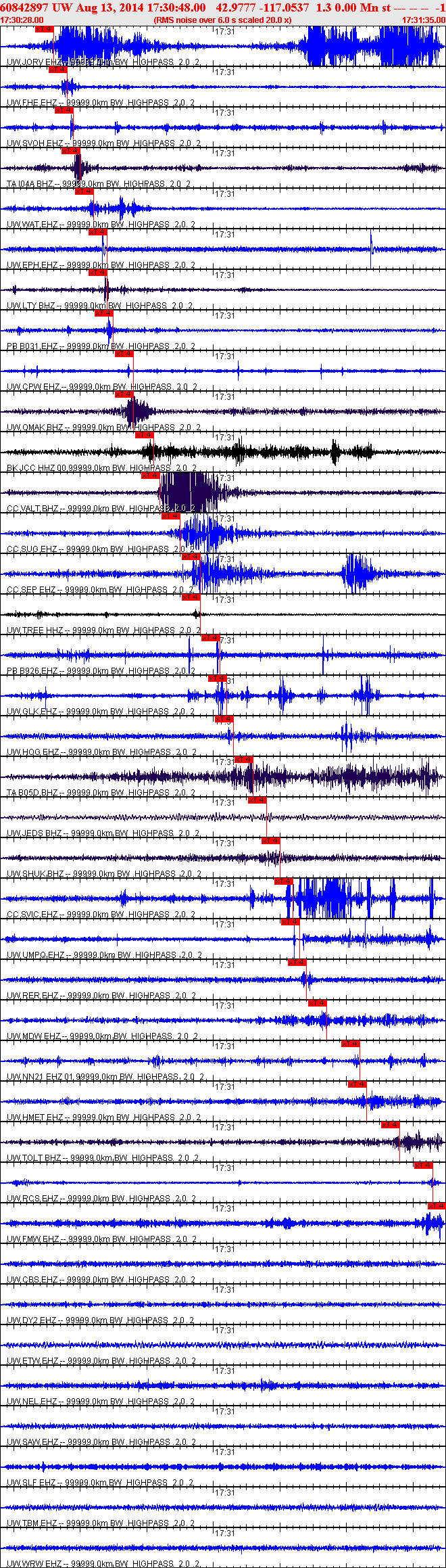Image resolution: width=446 pixels, height=1568 pixels.
Task: Click the red pick marker on UW.JORV trace
Action: 44,29
